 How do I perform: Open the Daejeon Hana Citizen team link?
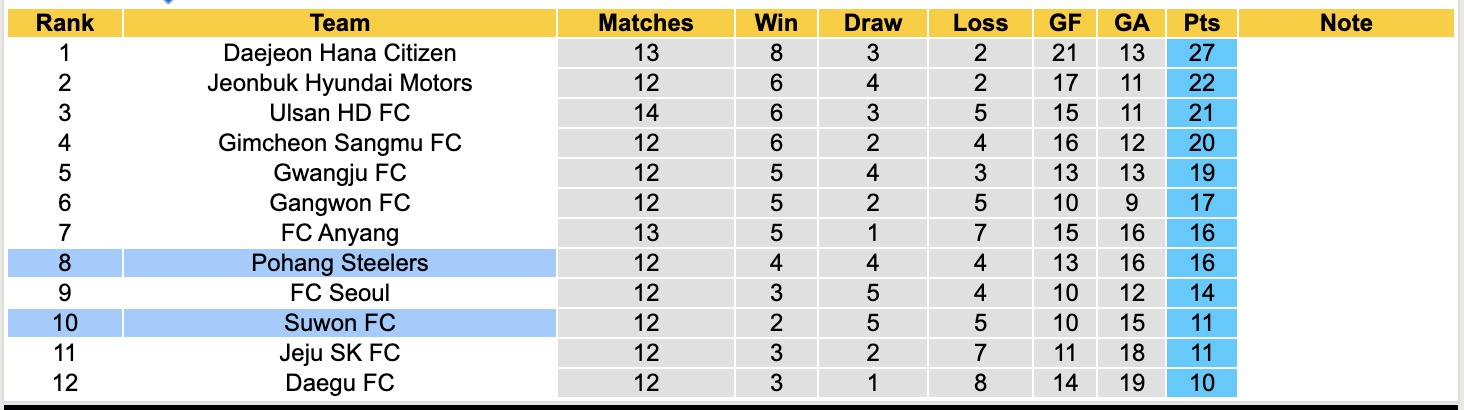(340, 53)
